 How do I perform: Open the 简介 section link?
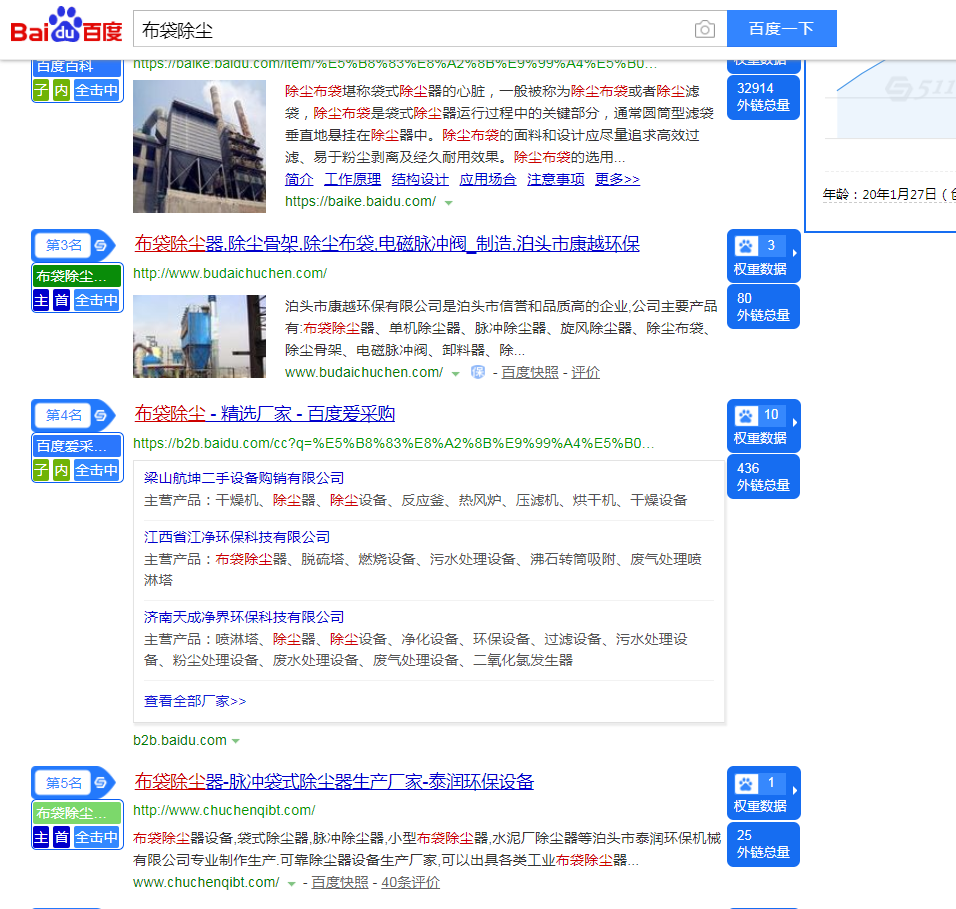click(x=299, y=179)
